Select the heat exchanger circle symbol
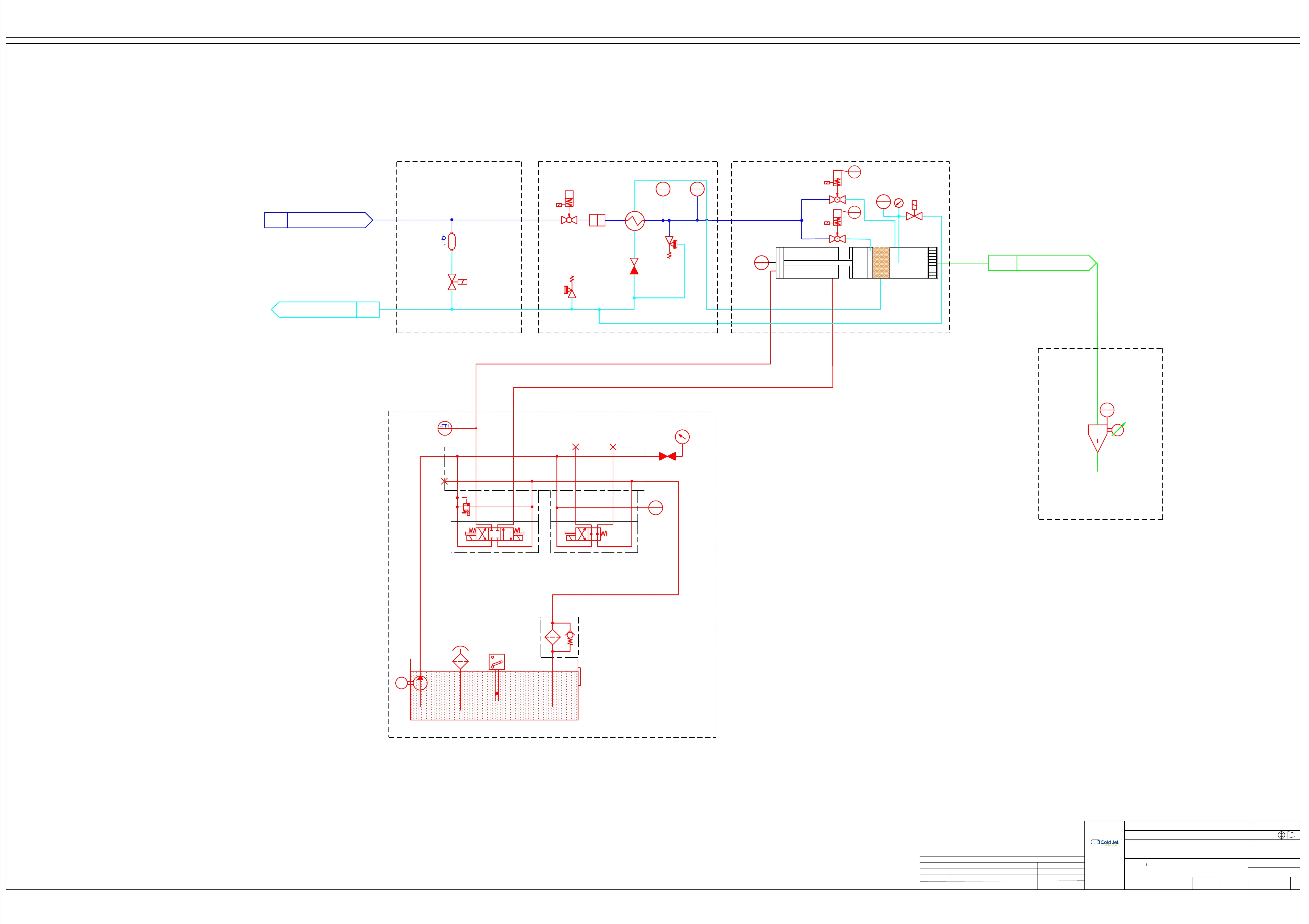Image resolution: width=1309 pixels, height=924 pixels. [x=634, y=221]
